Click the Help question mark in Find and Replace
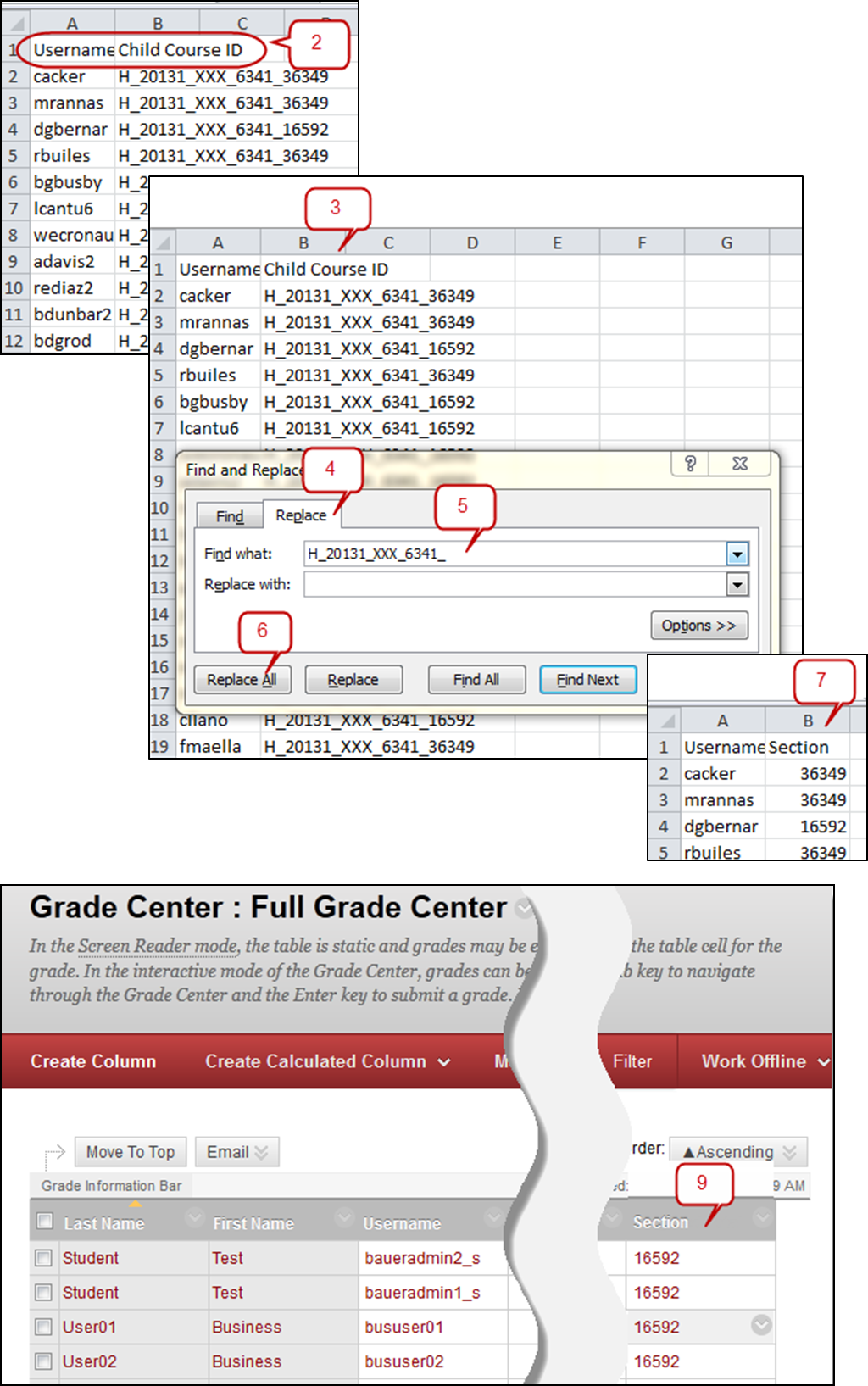Image resolution: width=868 pixels, height=1386 pixels. tap(690, 464)
